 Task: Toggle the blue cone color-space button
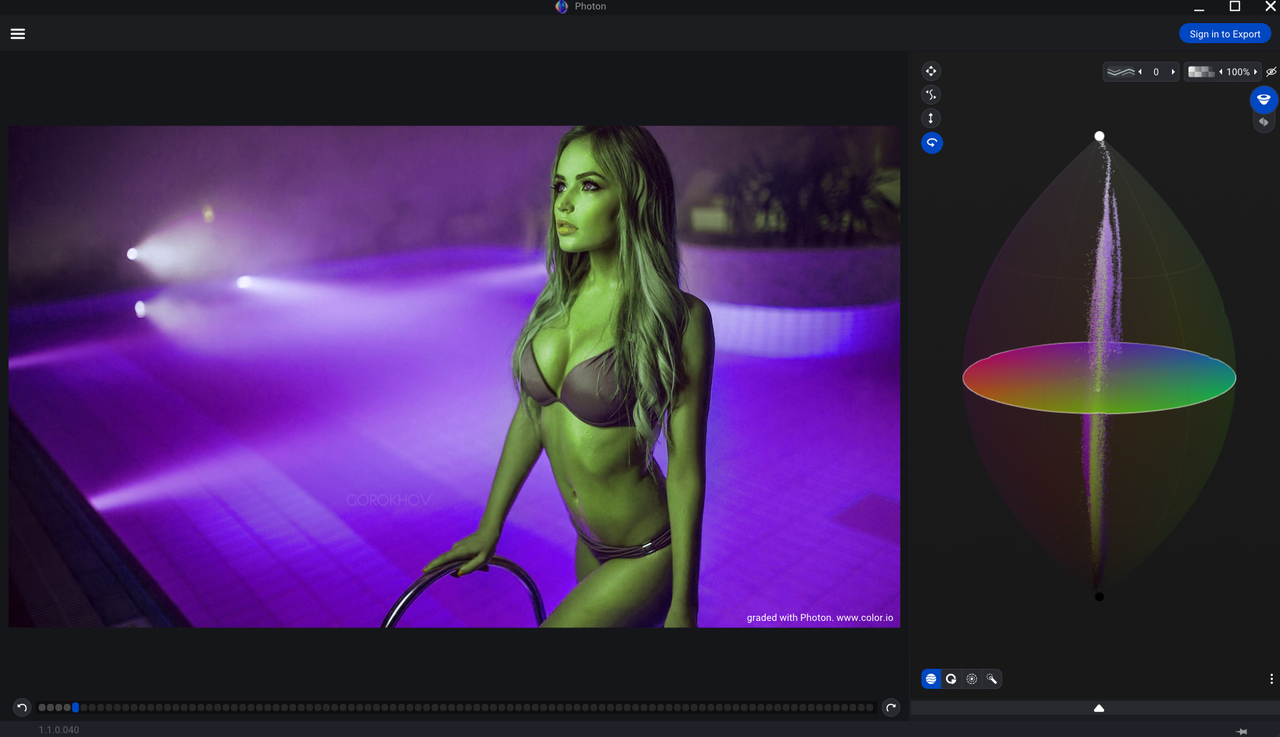(x=1264, y=99)
